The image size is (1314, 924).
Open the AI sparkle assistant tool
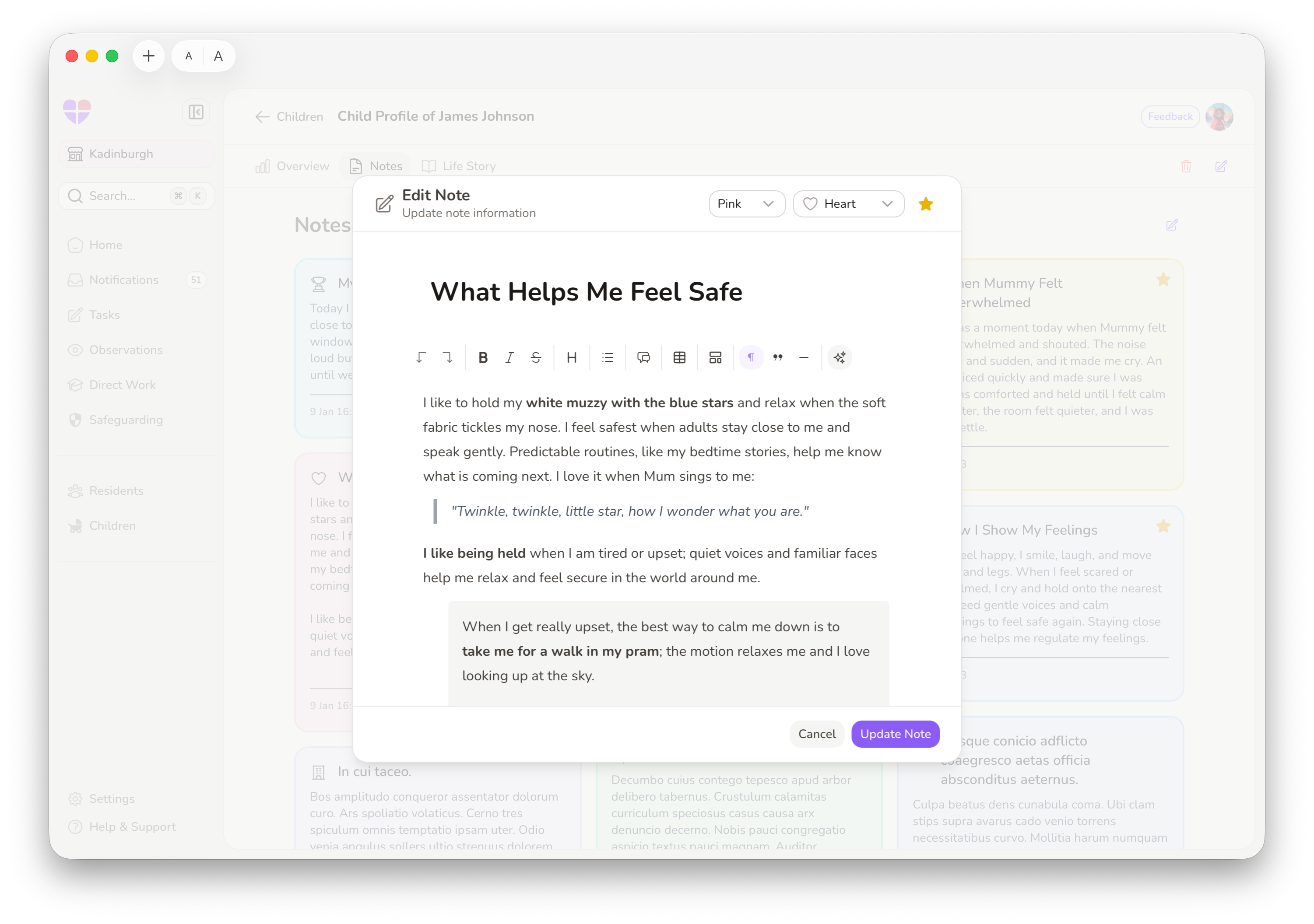tap(840, 357)
